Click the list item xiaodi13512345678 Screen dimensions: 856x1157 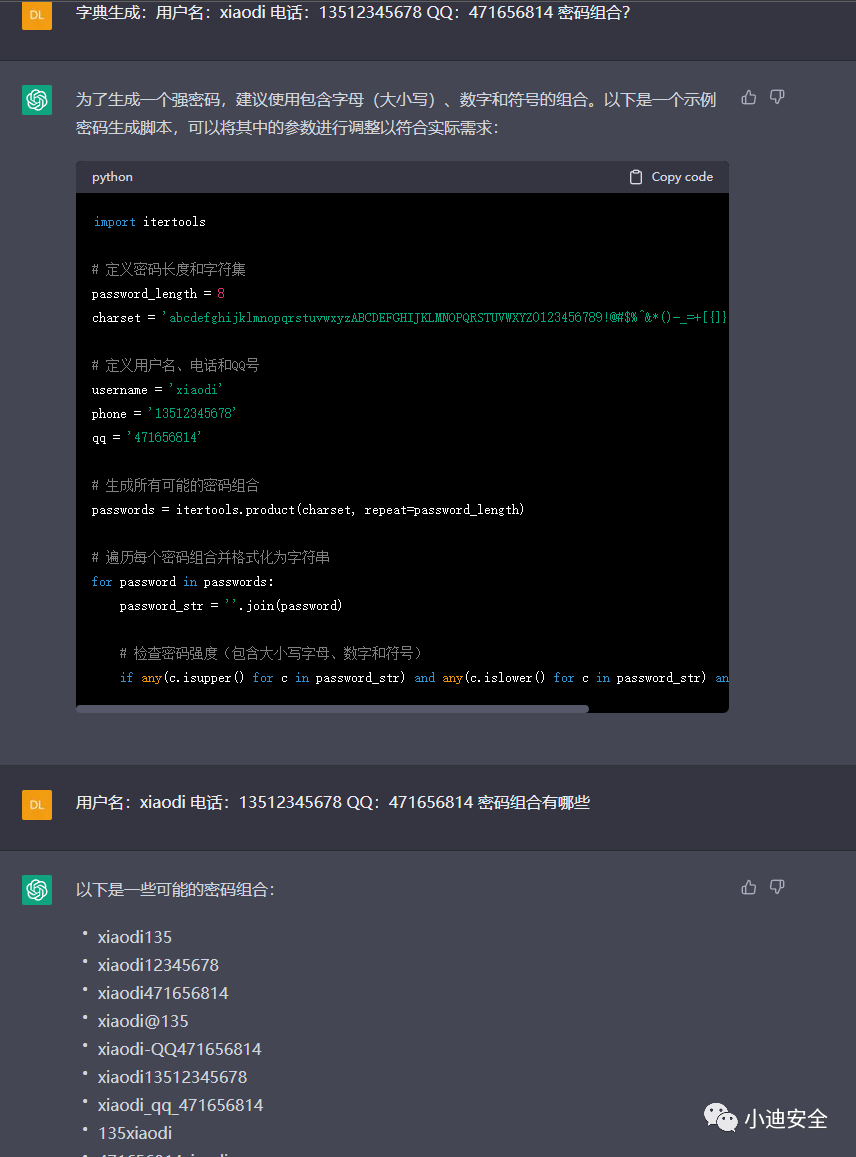coord(172,1077)
